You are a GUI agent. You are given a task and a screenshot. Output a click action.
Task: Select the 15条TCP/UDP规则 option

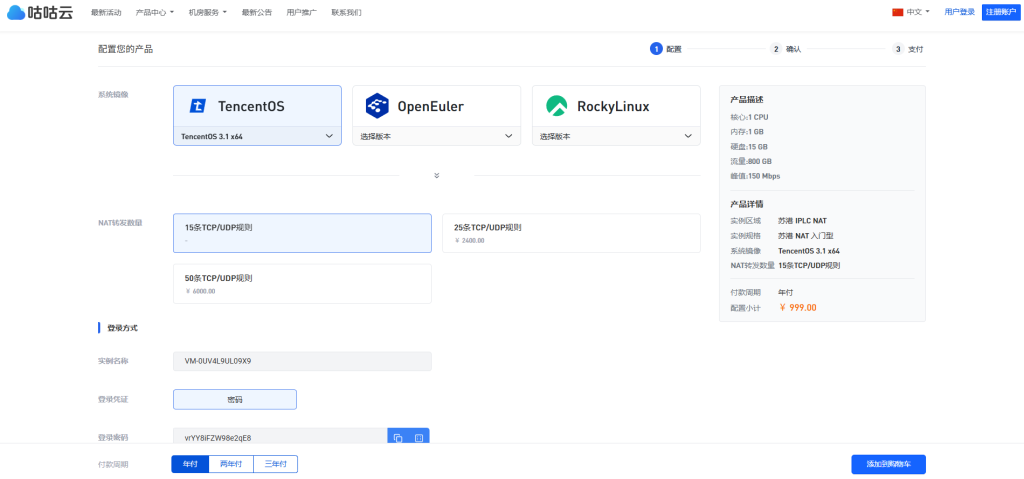pyautogui.click(x=302, y=233)
